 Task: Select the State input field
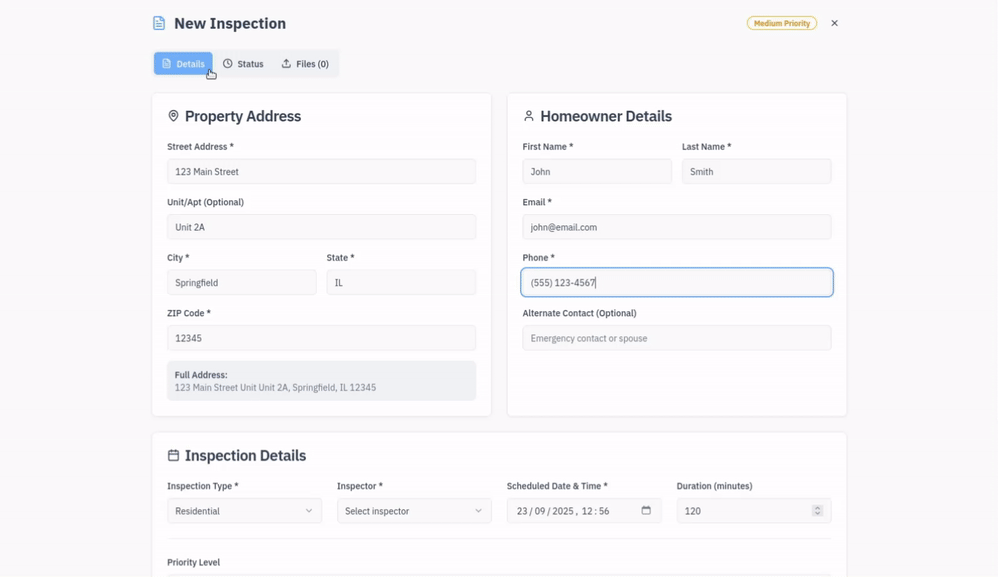pos(401,282)
